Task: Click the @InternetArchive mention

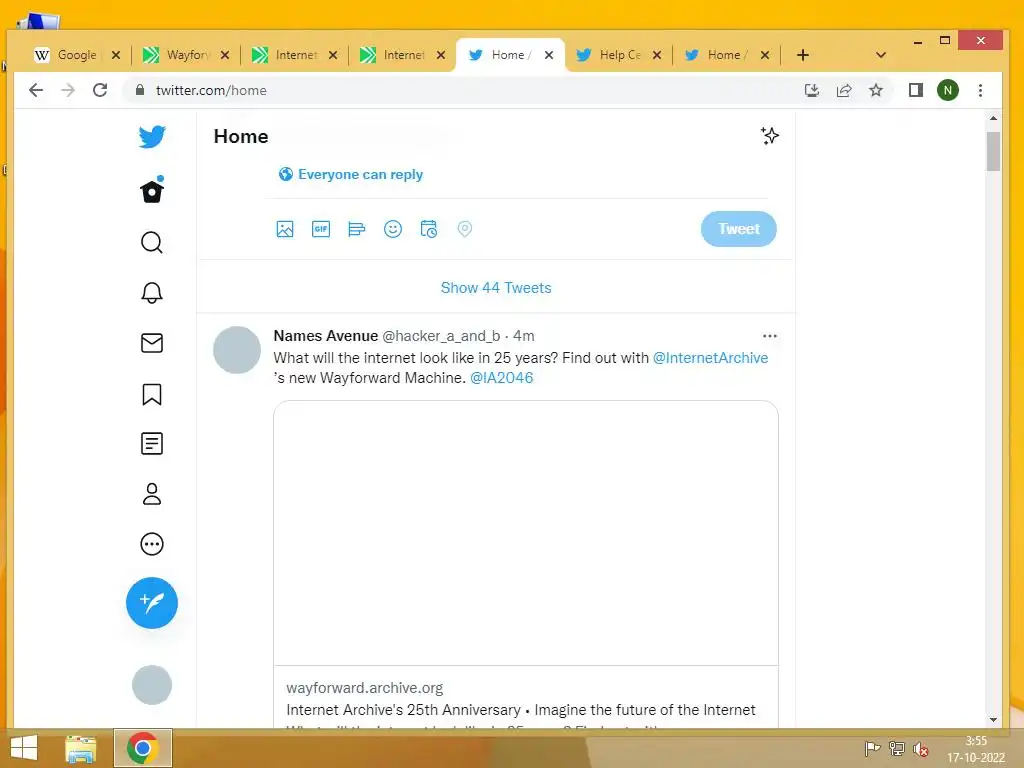Action: (x=711, y=358)
